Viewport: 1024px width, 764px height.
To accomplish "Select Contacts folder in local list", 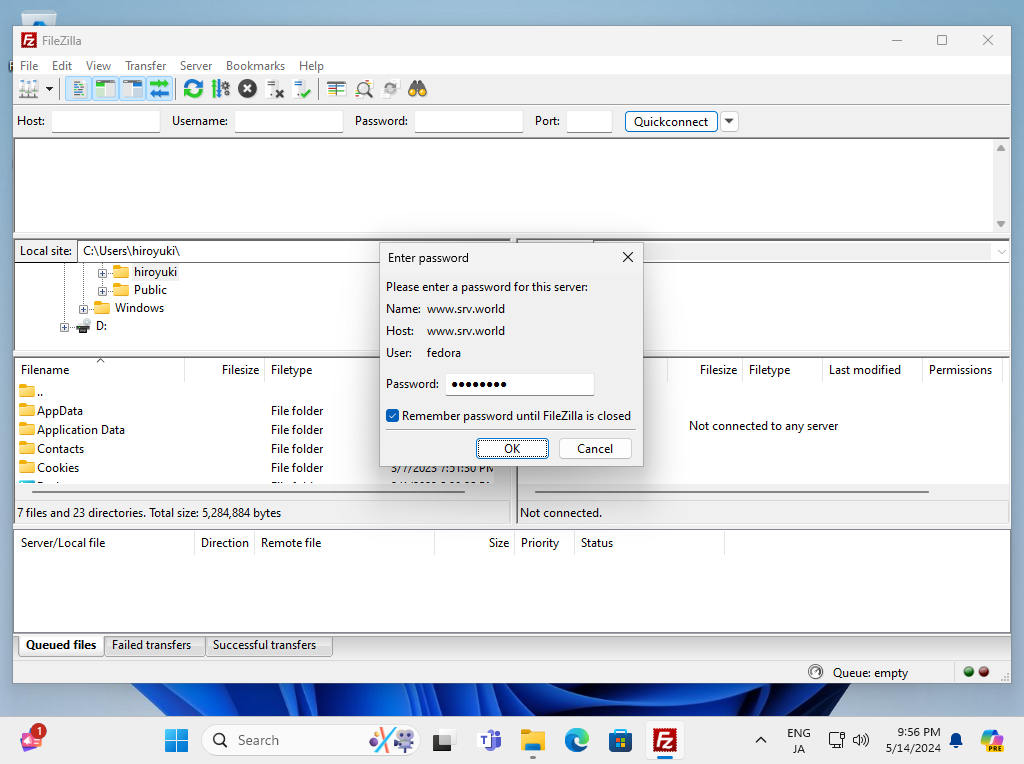I will point(61,449).
